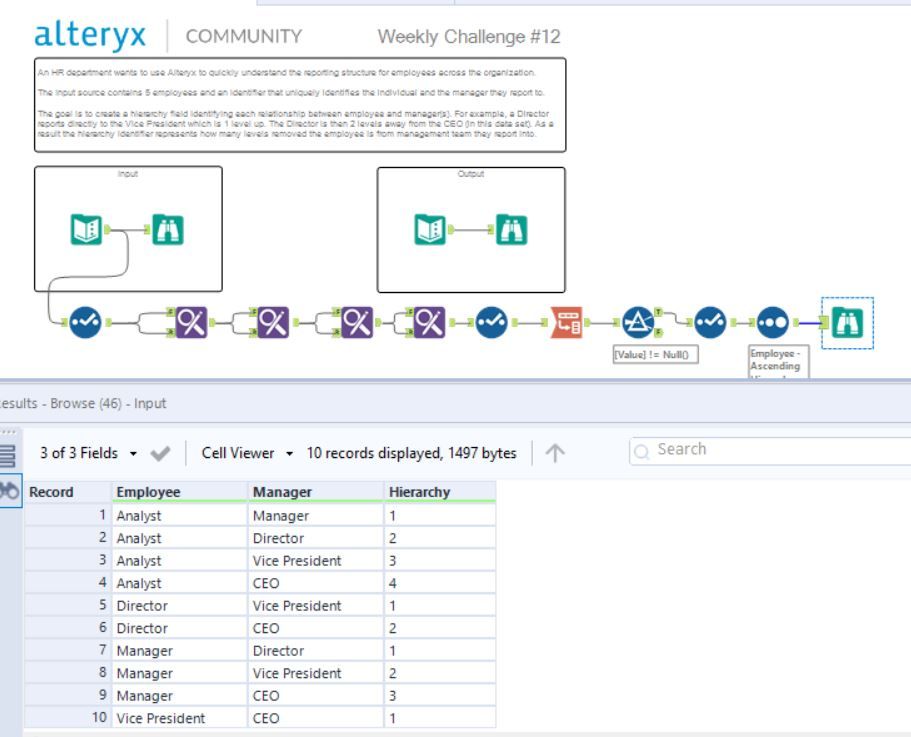Click the Record column header

[x=67, y=492]
